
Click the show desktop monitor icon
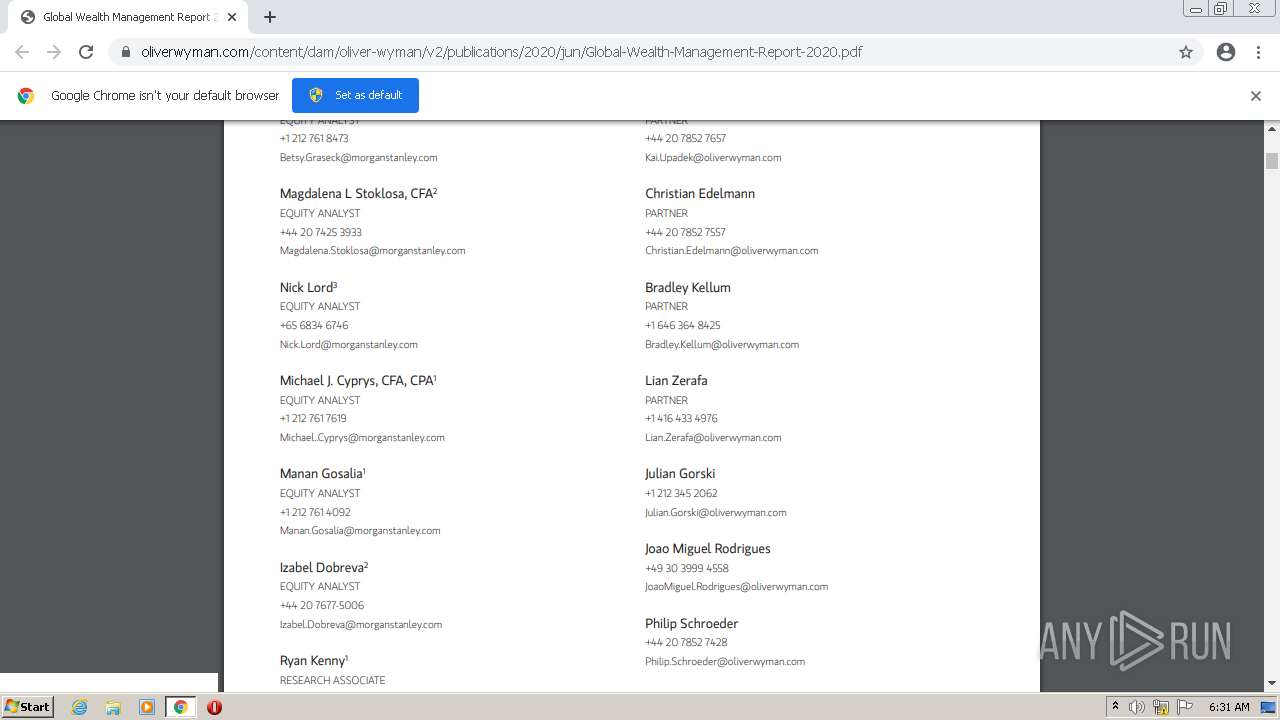click(1270, 707)
